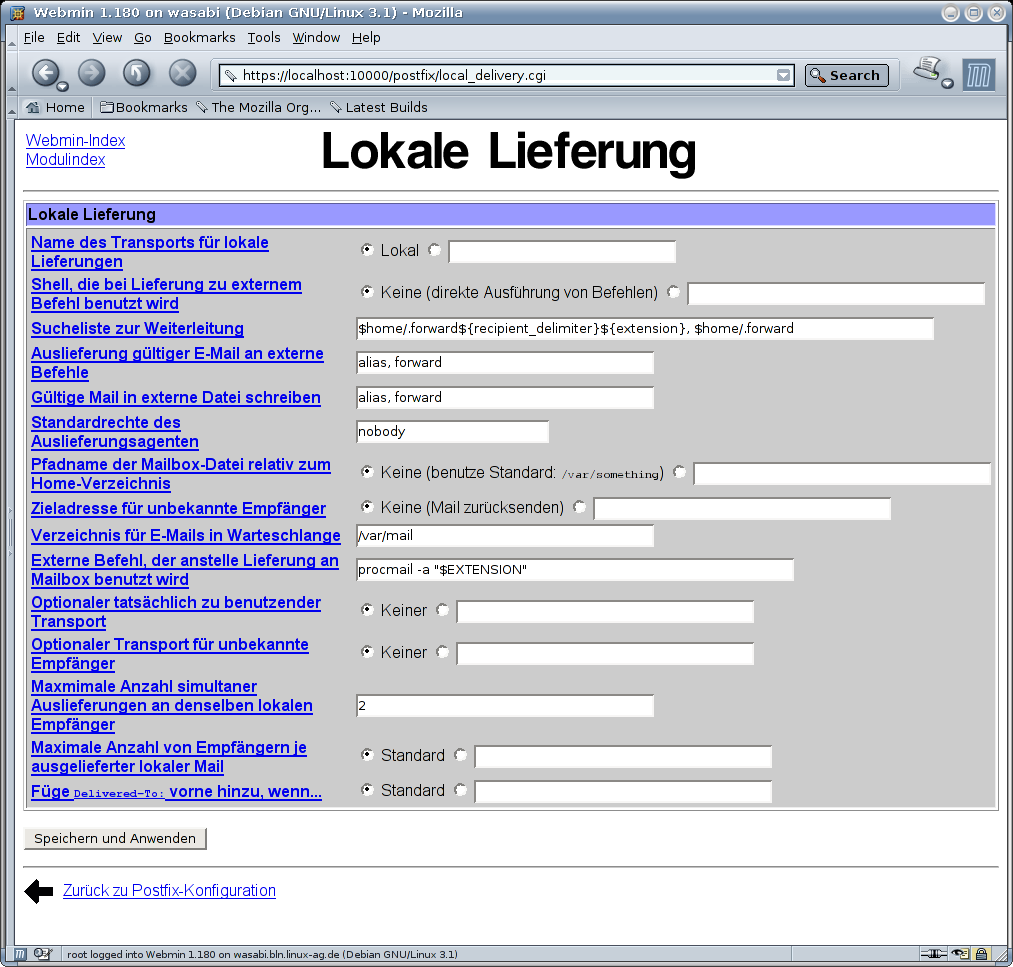Screen dimensions: 1013x967
Task: Select Keine (benutze Standard) mailbox radio
Action: [x=367, y=472]
